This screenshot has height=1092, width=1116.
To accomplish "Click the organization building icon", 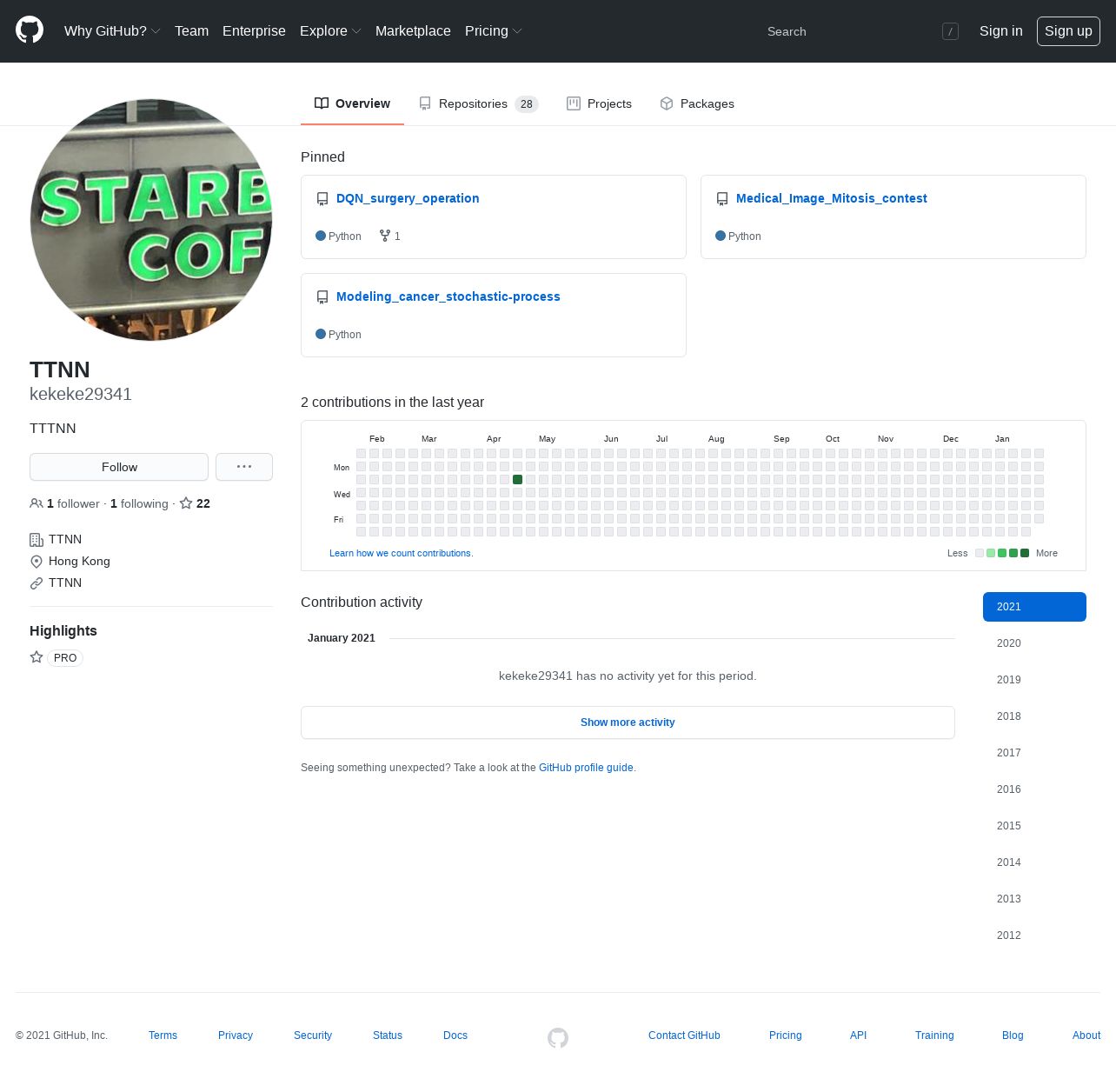I will 37,540.
